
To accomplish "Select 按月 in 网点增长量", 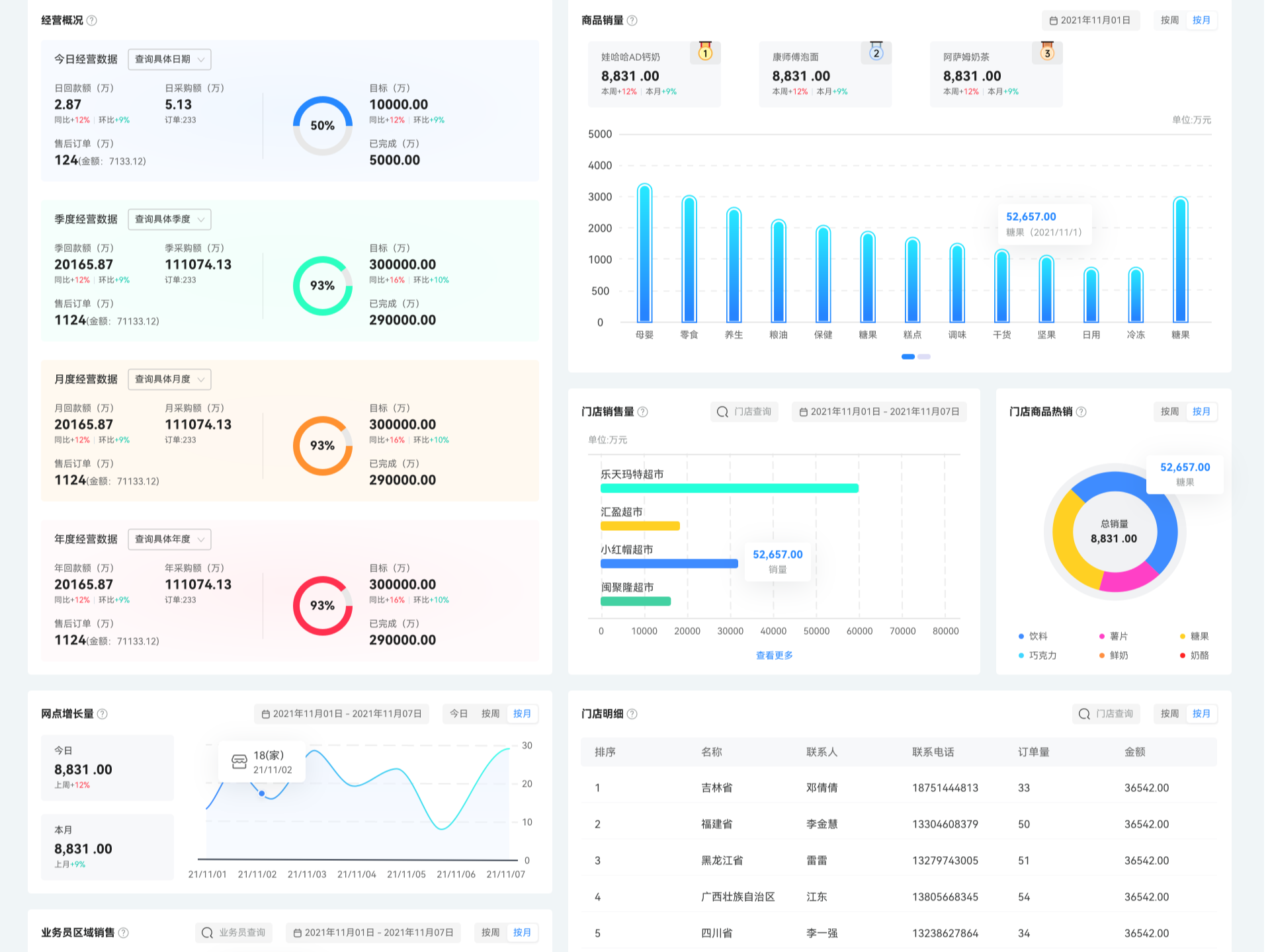I will click(x=522, y=714).
